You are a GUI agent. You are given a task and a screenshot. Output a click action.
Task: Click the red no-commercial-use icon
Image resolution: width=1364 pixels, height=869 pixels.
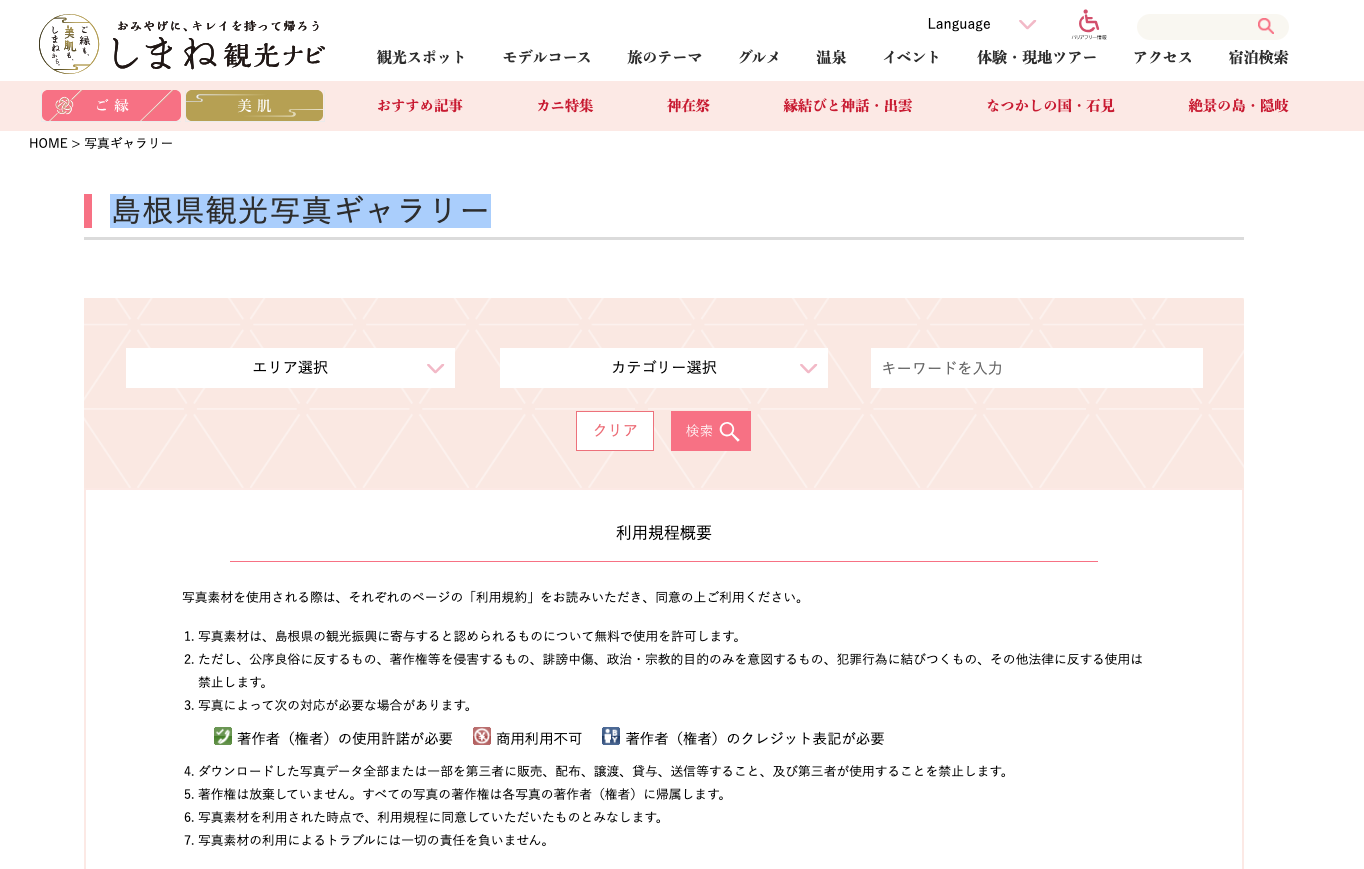[x=482, y=737]
